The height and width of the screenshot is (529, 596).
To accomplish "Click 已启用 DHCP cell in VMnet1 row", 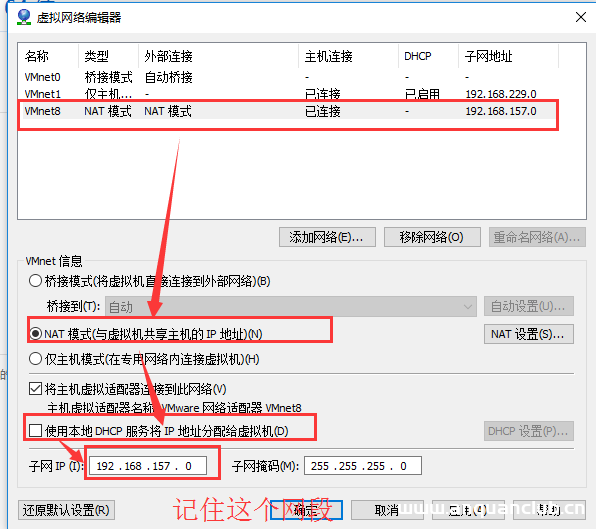I will pos(422,94).
